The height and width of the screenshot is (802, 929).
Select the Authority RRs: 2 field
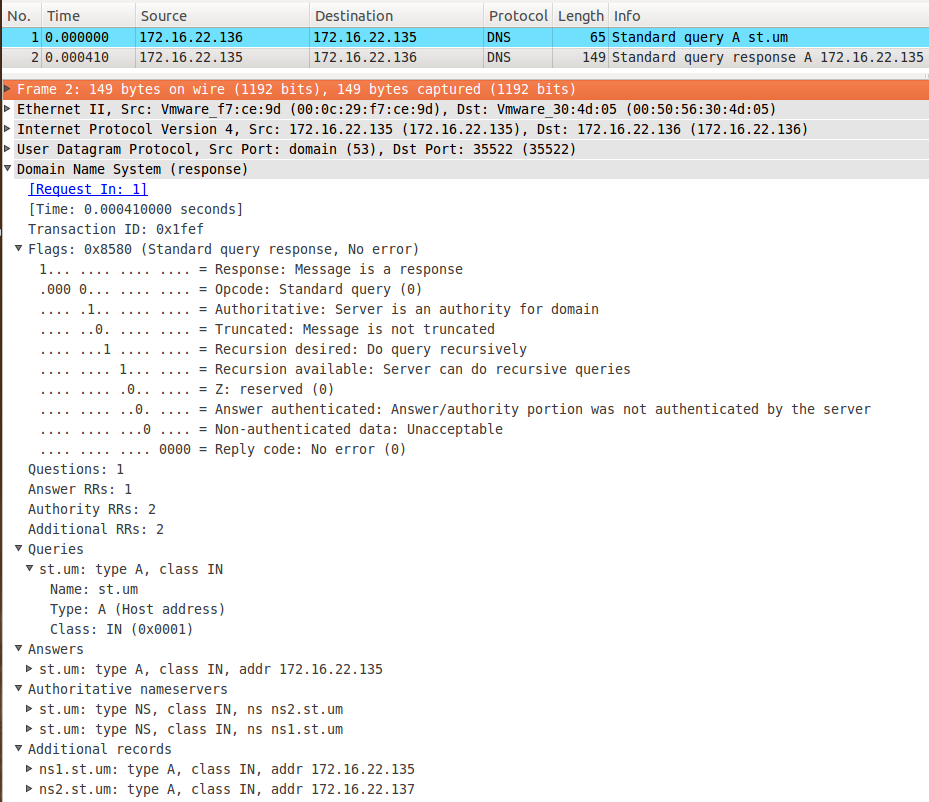point(92,509)
